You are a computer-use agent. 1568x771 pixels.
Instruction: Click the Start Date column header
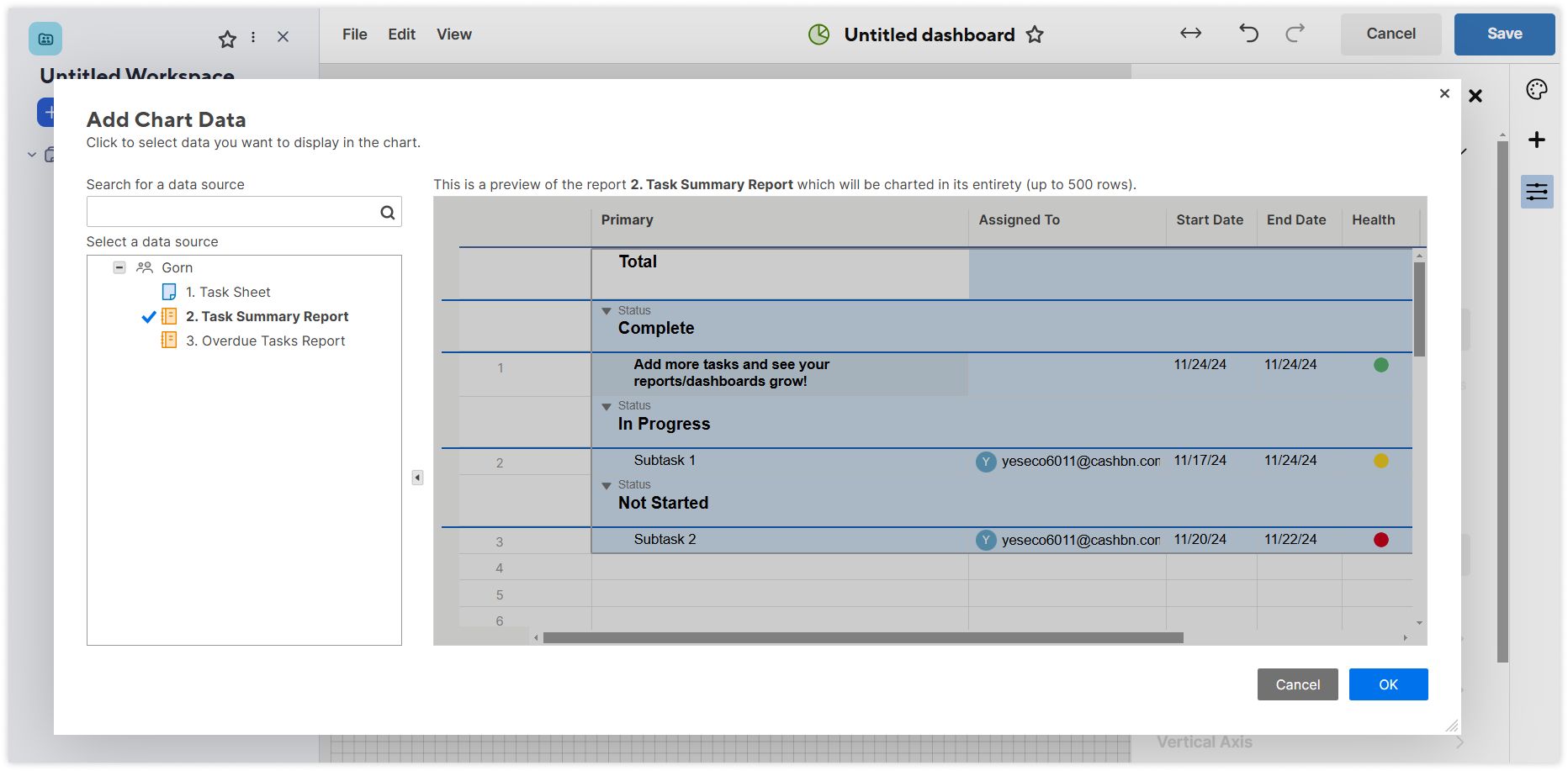pos(1211,220)
